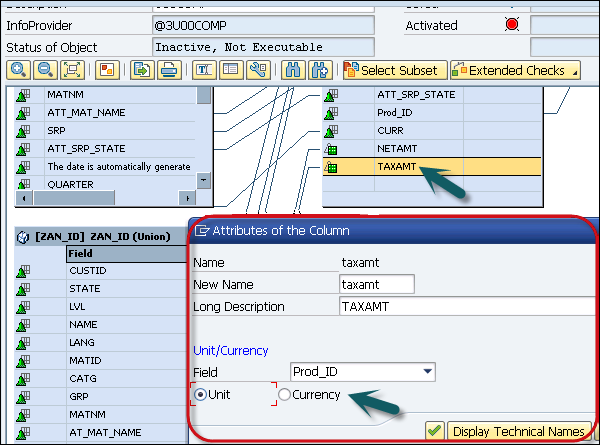Image resolution: width=600 pixels, height=445 pixels.
Task: Click the export icon with green arrow
Action: click(143, 70)
